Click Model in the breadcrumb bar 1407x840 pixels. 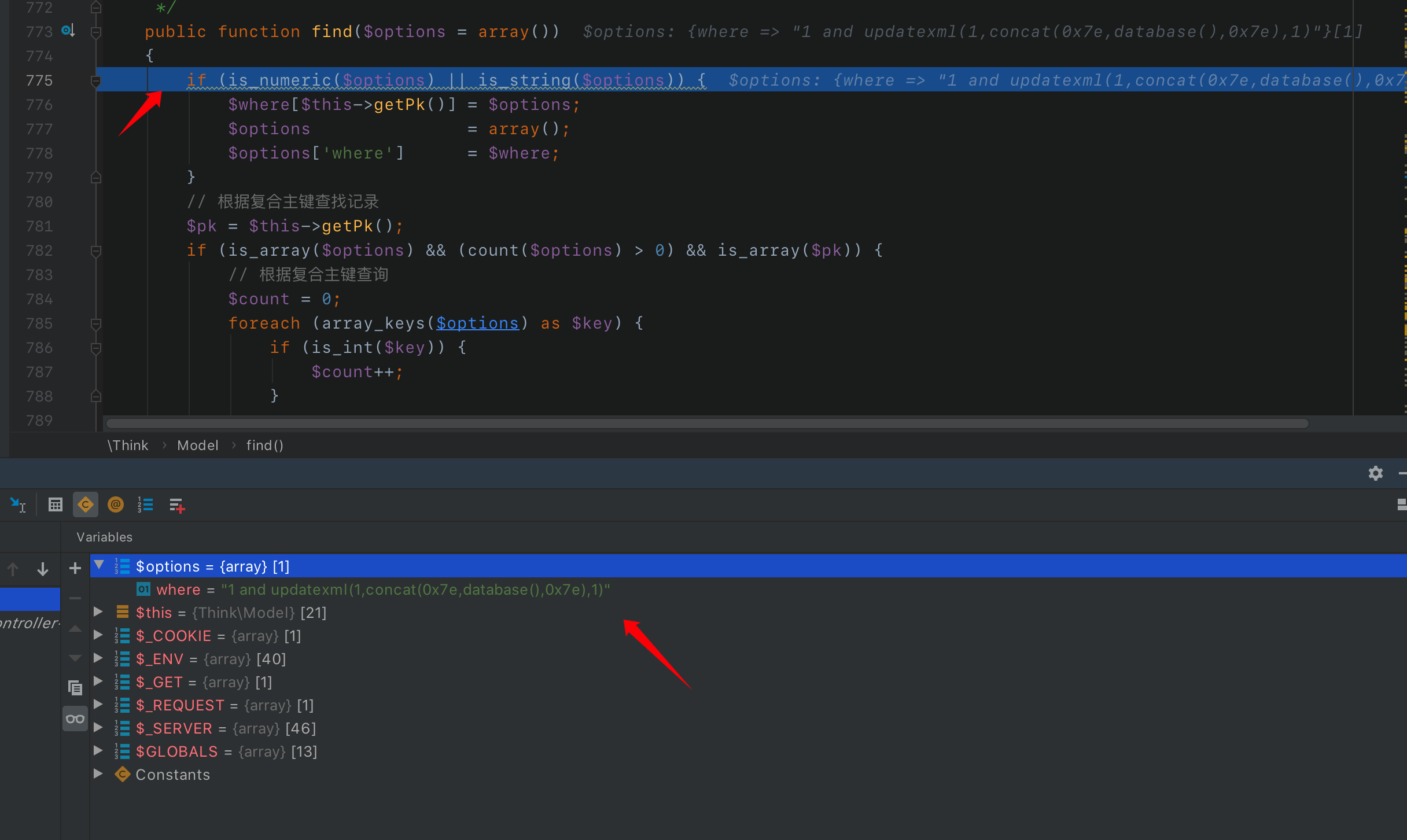[197, 445]
